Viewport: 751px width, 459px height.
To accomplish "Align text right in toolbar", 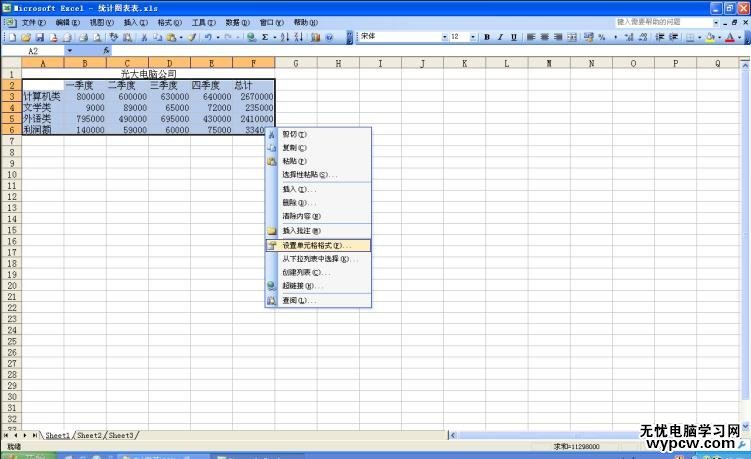I will point(558,37).
